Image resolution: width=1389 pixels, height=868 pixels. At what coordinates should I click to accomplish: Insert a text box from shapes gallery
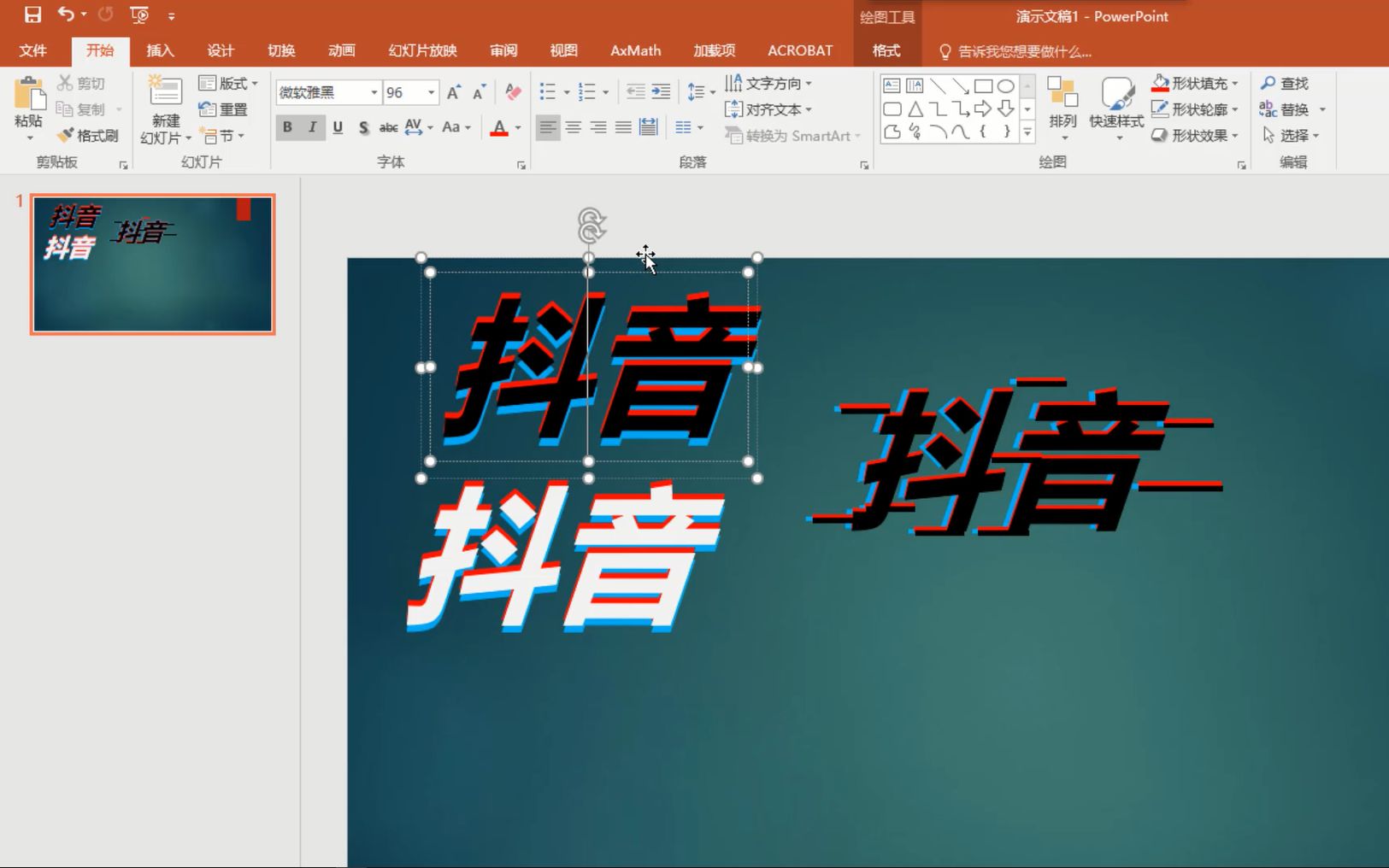click(x=892, y=85)
